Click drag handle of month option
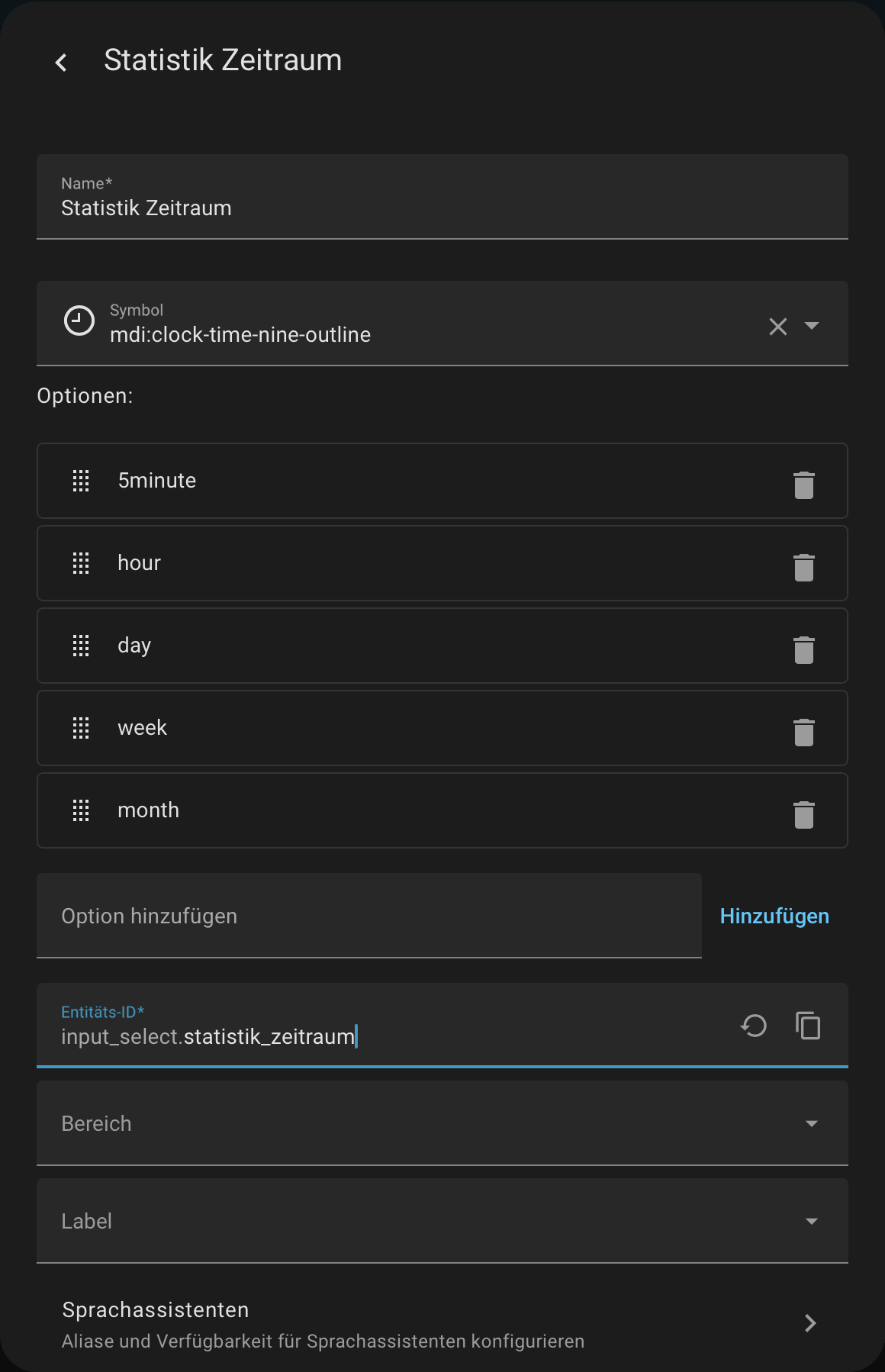Viewport: 885px width, 1372px height. (81, 810)
